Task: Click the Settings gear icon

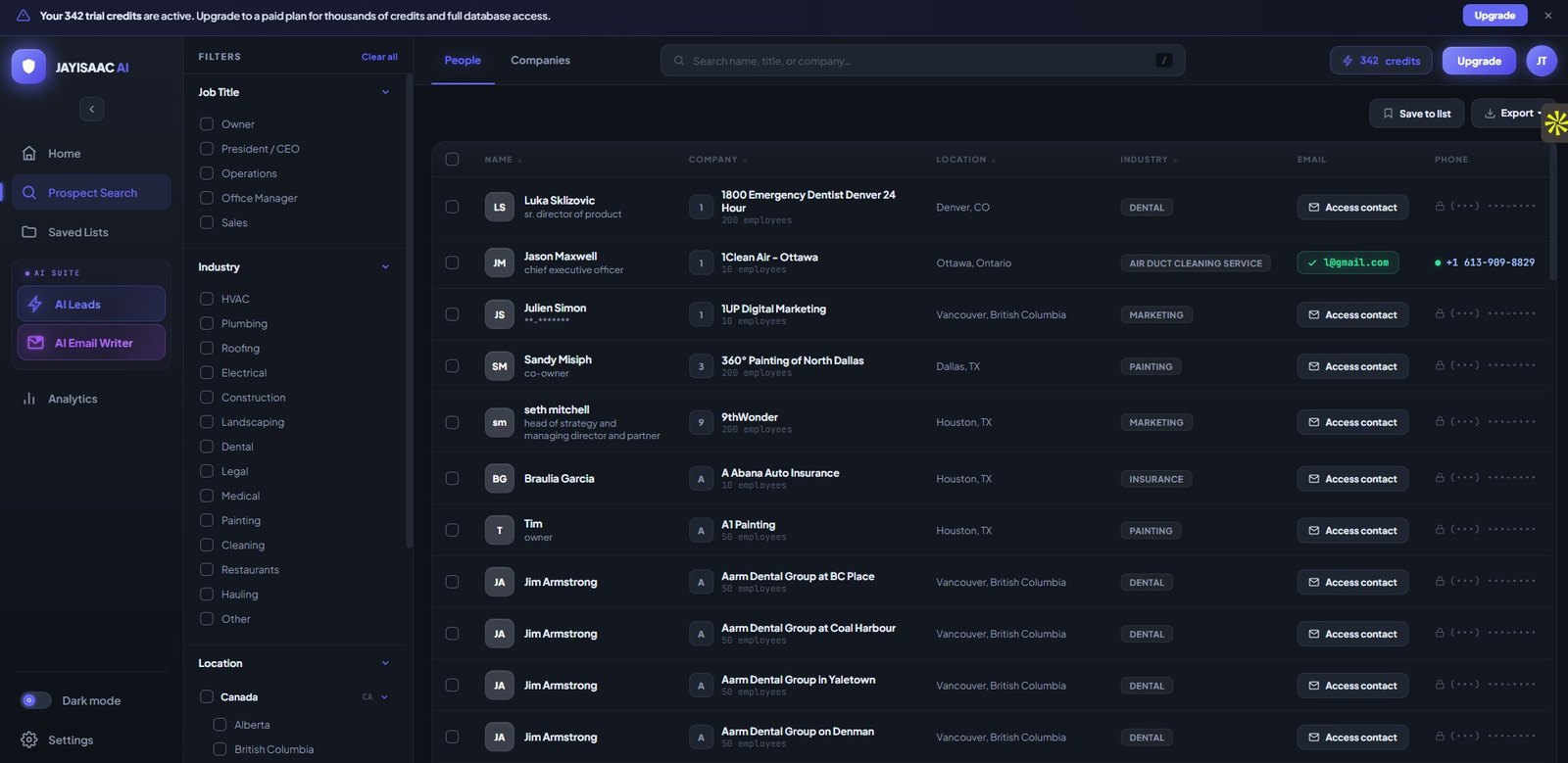Action: (29, 740)
